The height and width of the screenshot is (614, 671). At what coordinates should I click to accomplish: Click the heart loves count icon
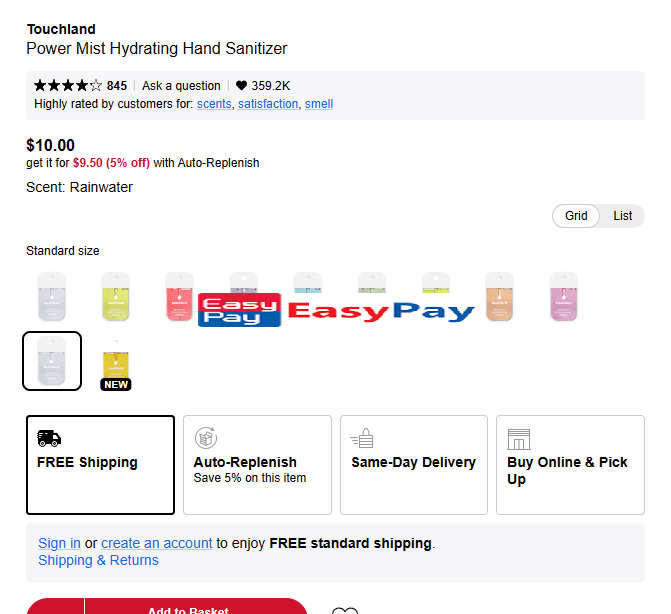click(241, 86)
